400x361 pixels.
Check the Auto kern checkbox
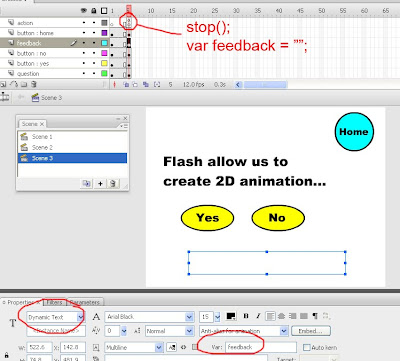307,347
